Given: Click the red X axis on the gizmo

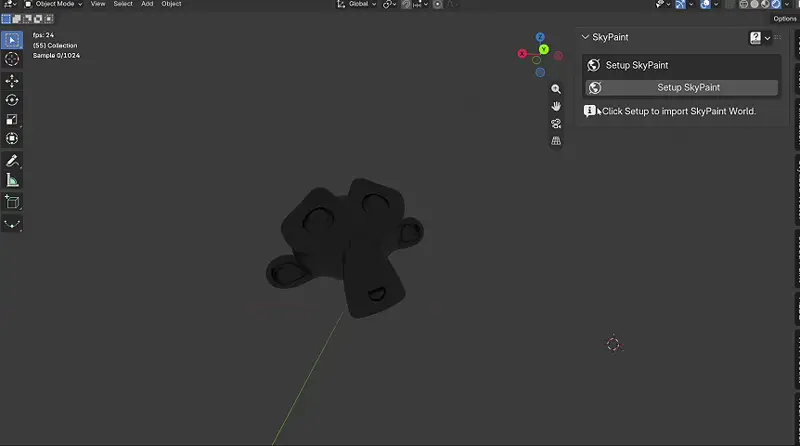Looking at the screenshot, I should (x=522, y=54).
